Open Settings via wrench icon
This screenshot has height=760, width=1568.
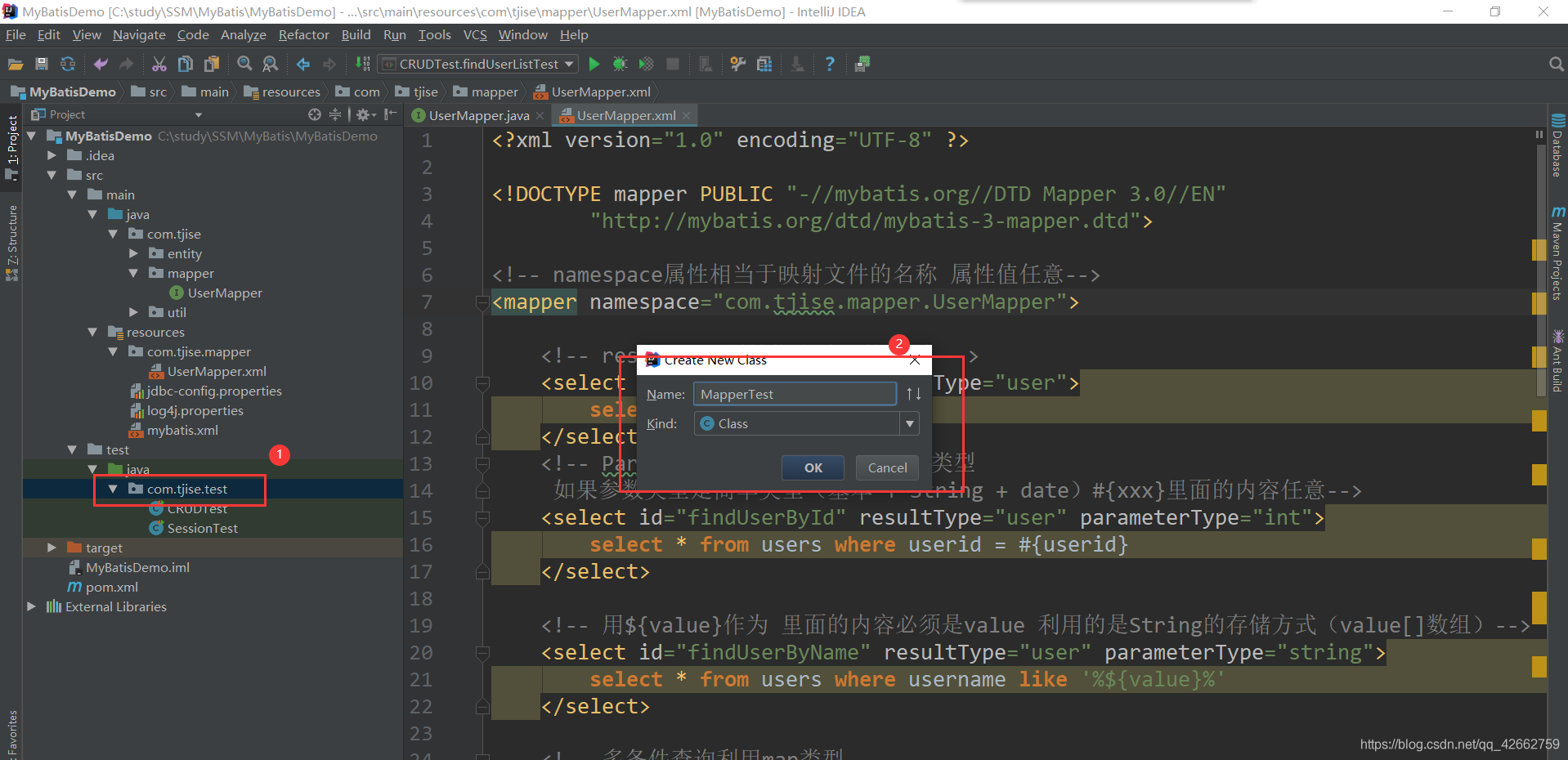click(x=738, y=64)
